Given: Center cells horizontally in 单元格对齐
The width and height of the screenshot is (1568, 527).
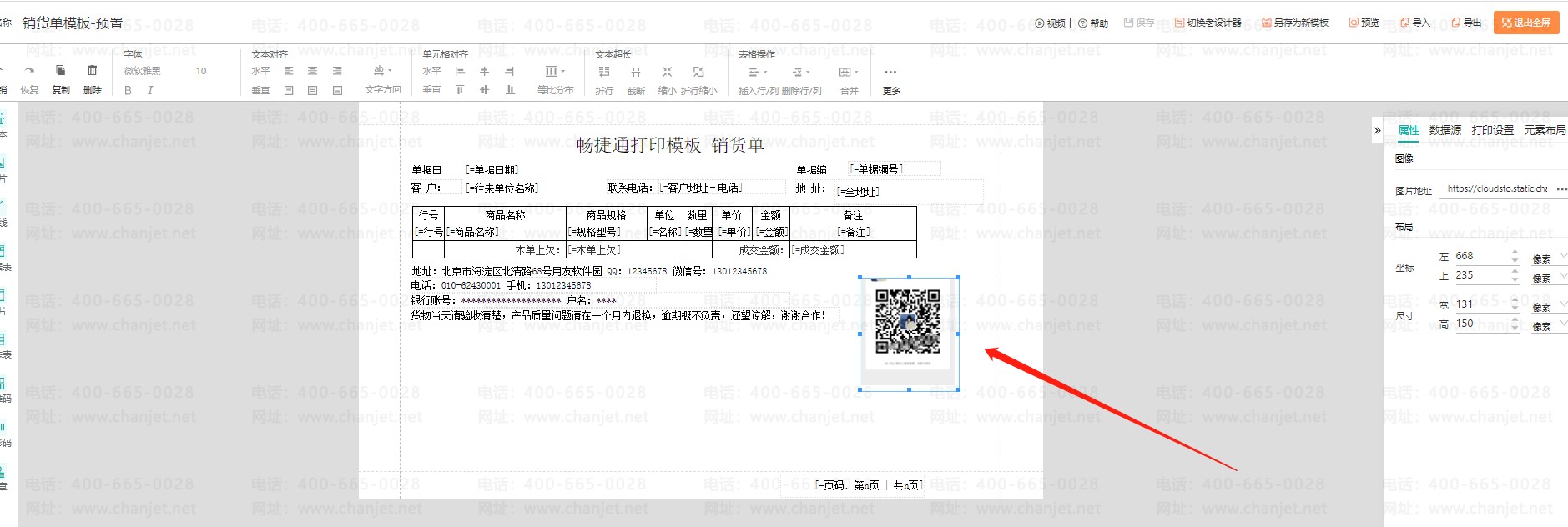Looking at the screenshot, I should [484, 71].
